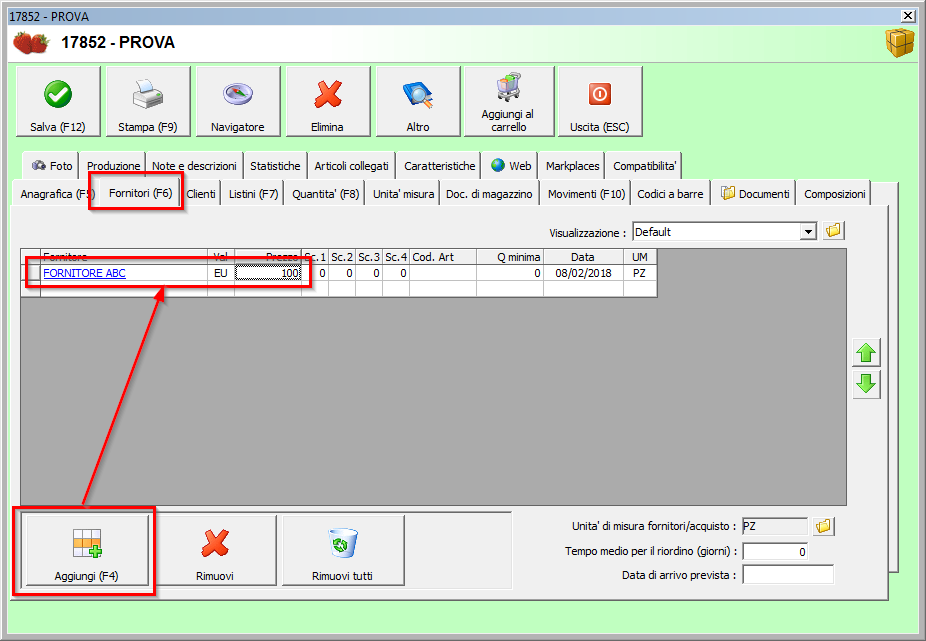Click folder icon beside unita' di misura field

823,526
